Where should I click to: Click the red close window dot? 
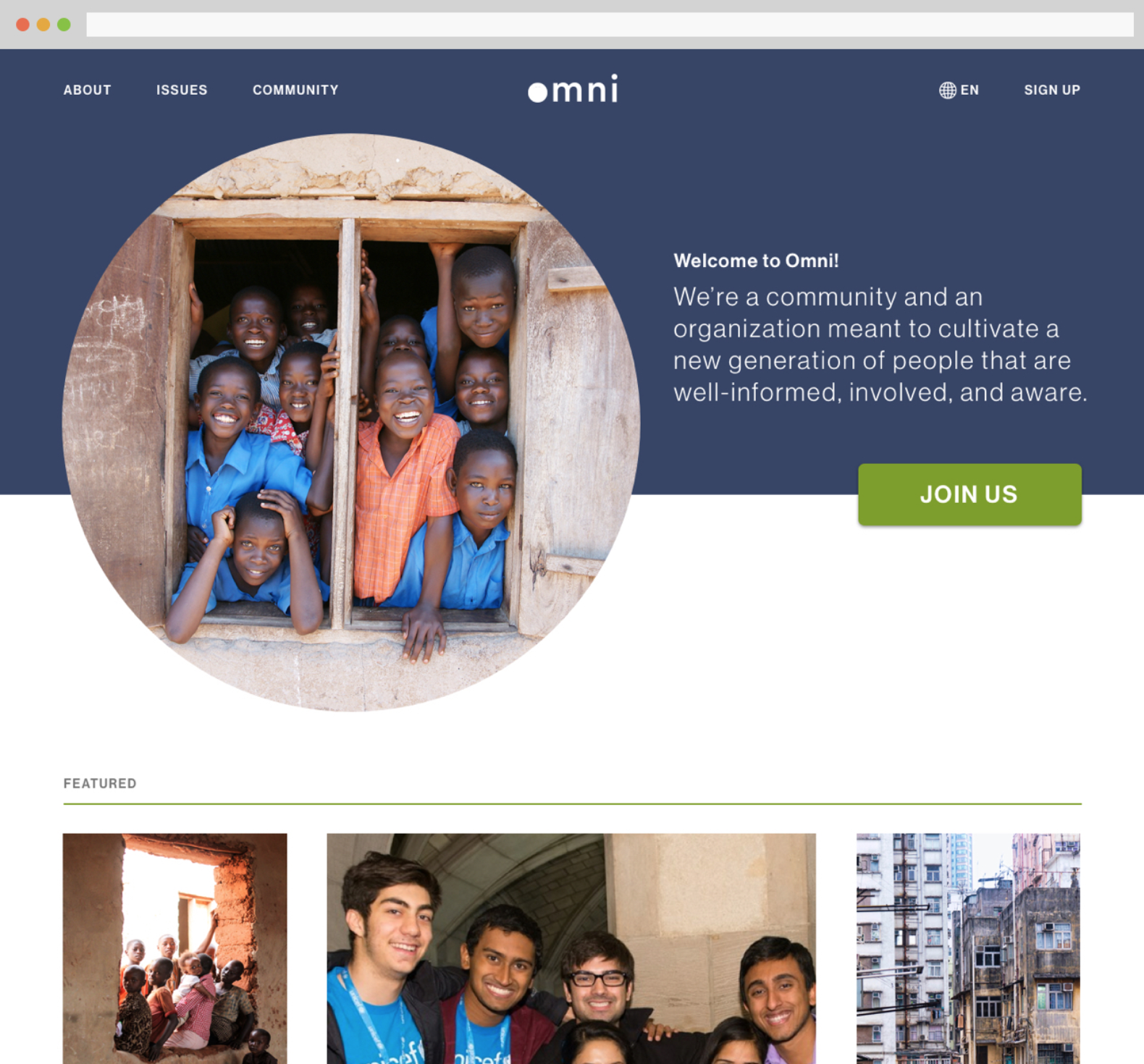click(22, 25)
